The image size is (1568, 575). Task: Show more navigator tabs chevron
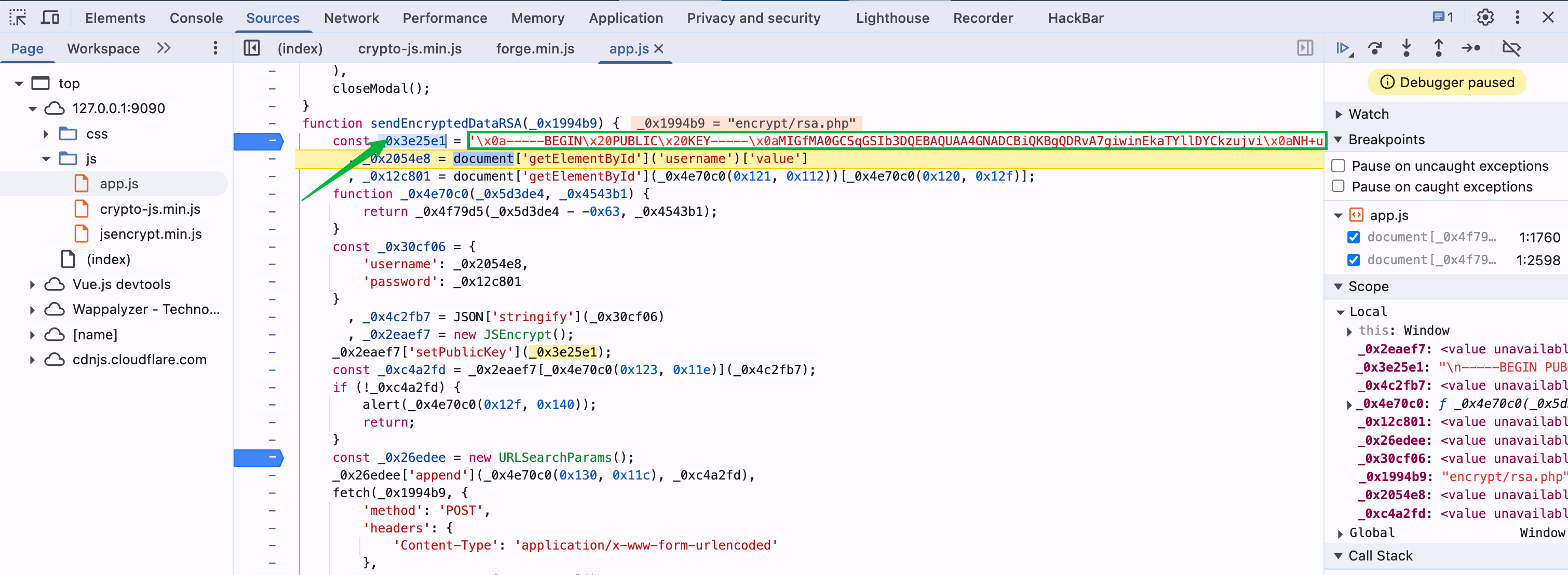(x=164, y=48)
